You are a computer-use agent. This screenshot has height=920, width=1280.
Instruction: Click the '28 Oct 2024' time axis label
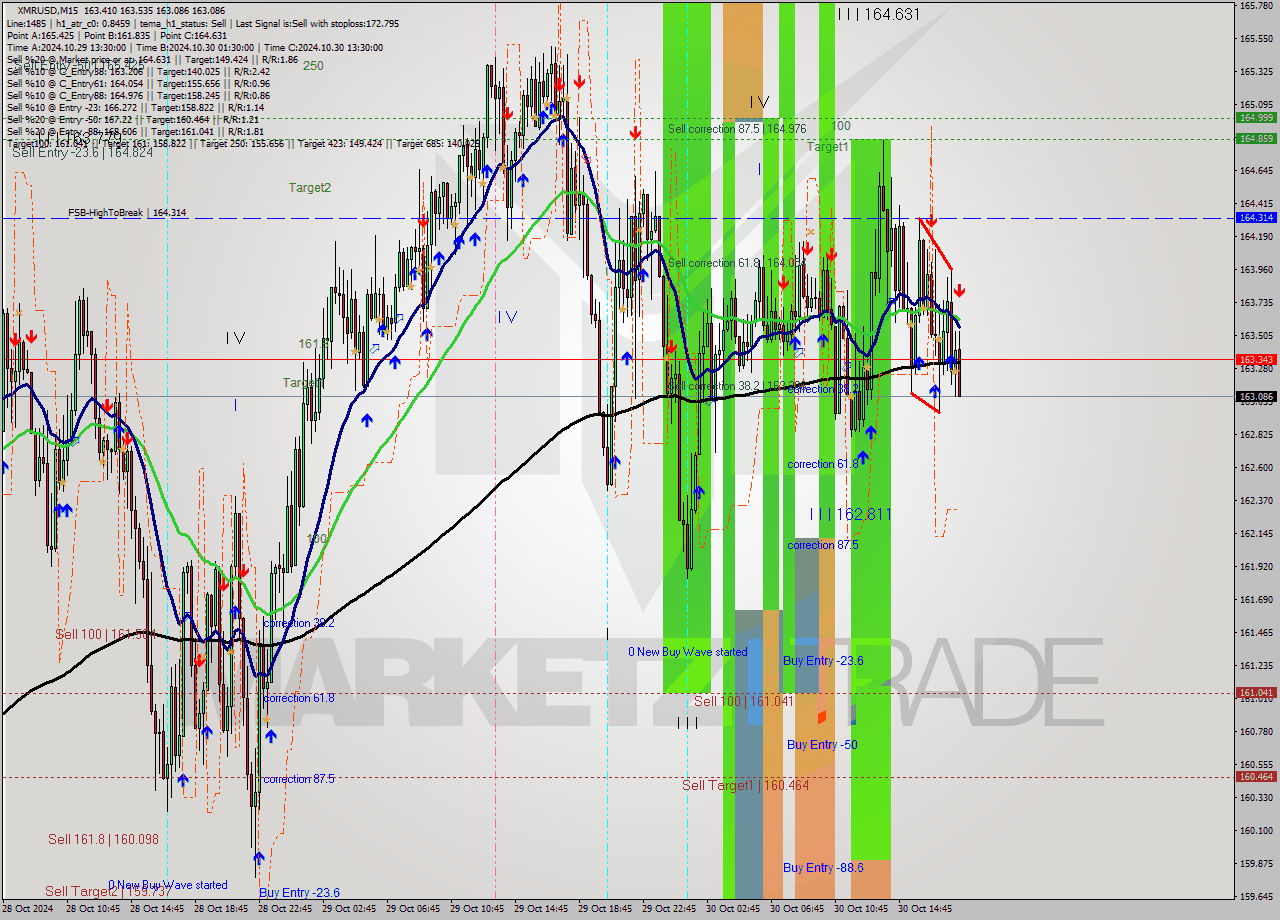pyautogui.click(x=29, y=909)
